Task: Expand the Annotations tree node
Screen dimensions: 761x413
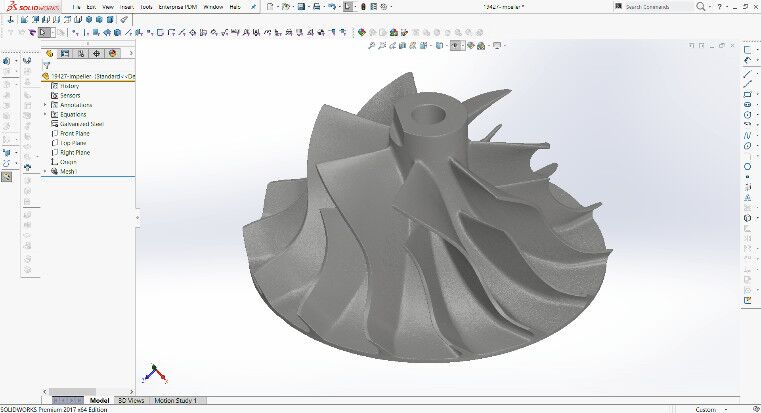Action: (45, 105)
